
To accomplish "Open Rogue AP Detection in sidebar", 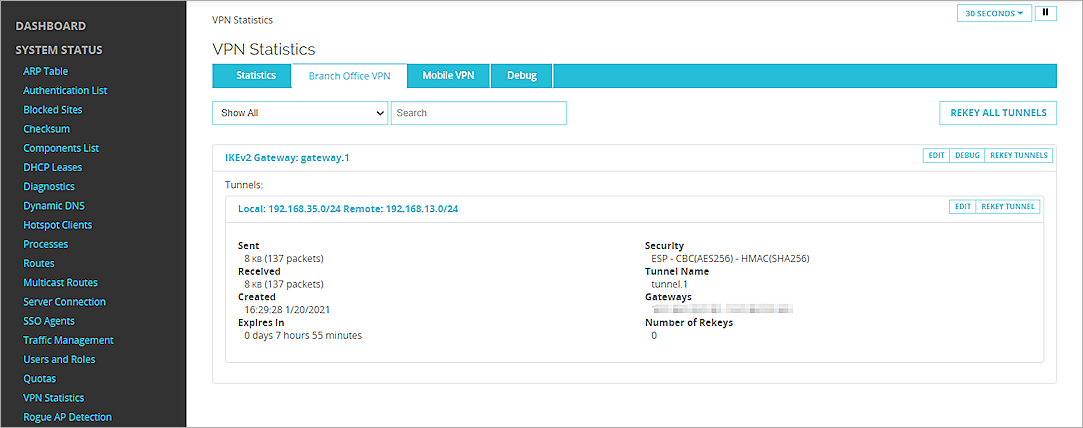I will [67, 417].
